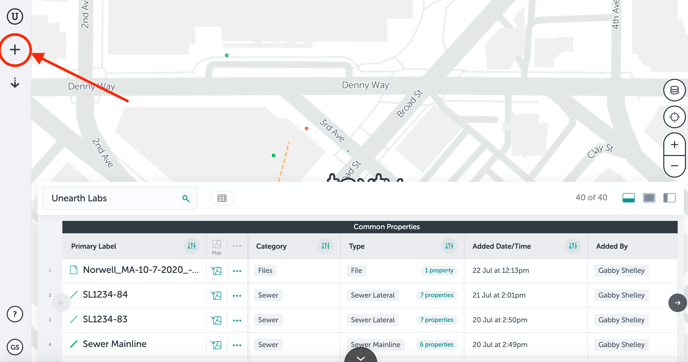View the 6 properties badge
The width and height of the screenshot is (688, 362).
437,344
